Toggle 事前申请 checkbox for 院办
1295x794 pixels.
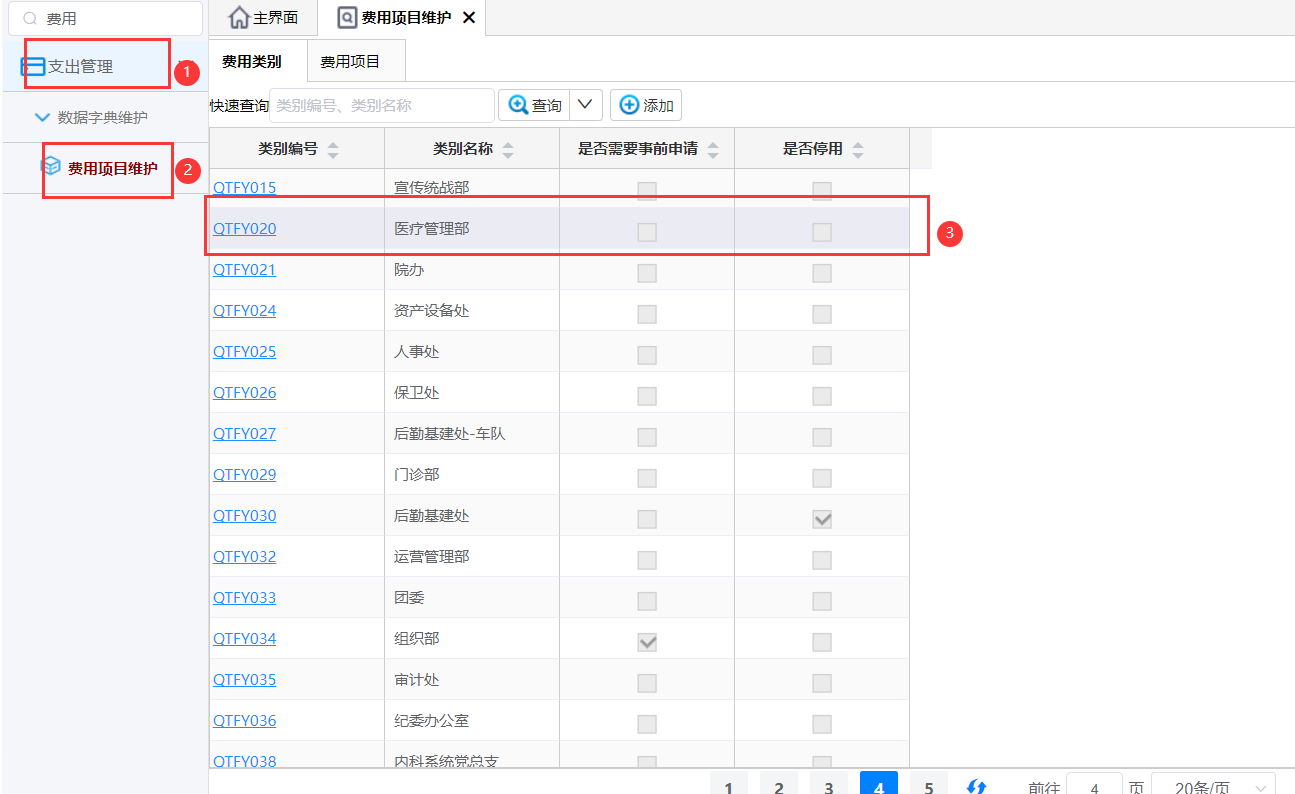(647, 273)
